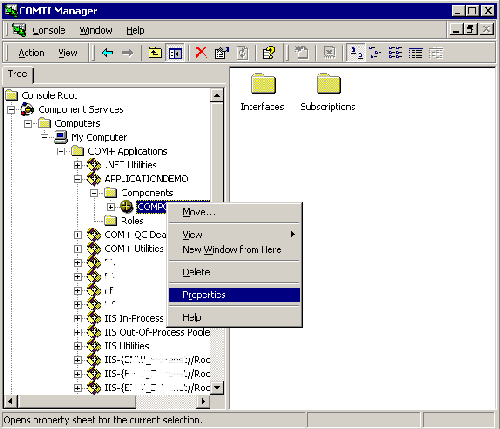Open Properties via the toolbar icon

(222, 53)
